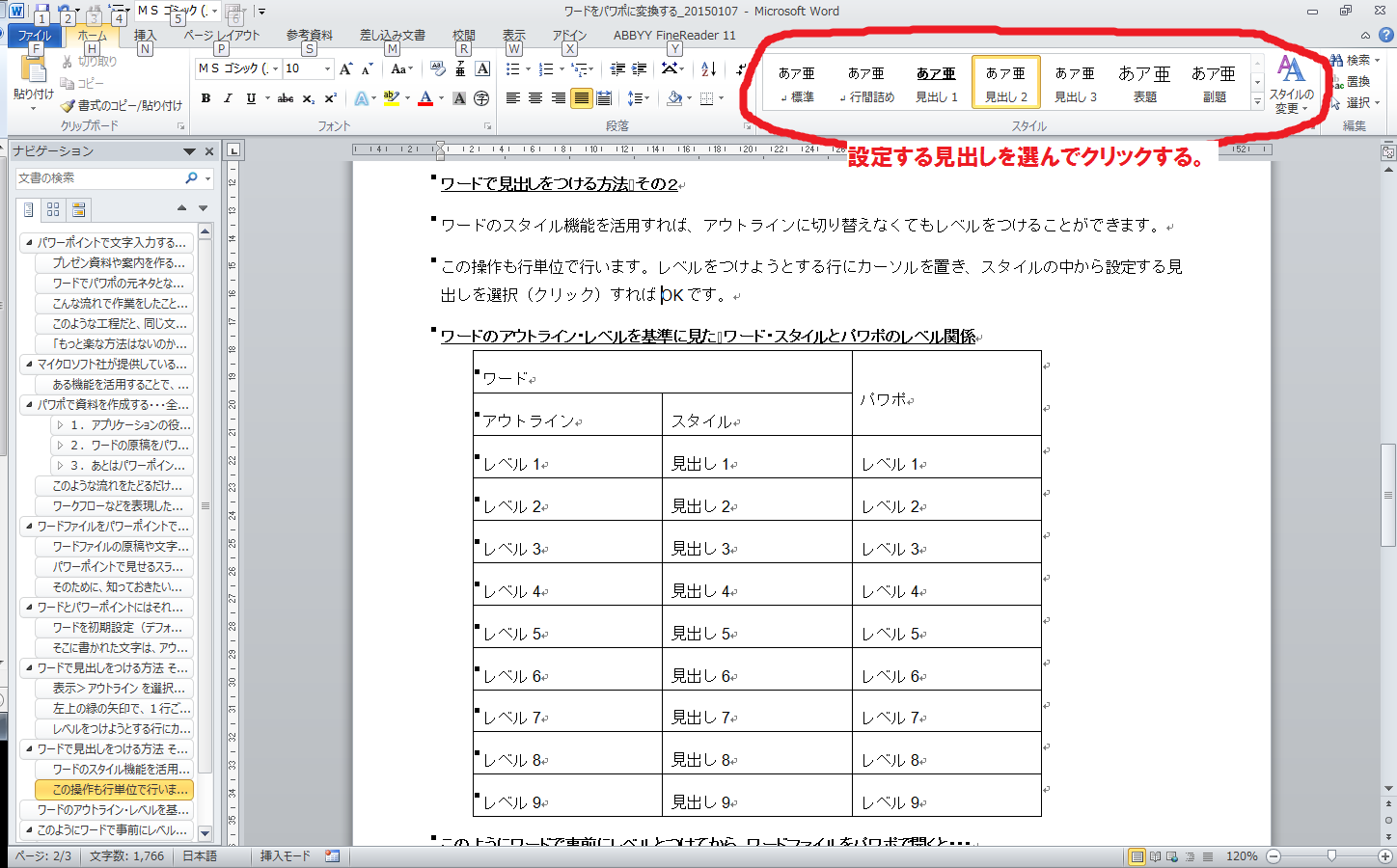Jump to previous heading with up arrow in Navigation

181,208
